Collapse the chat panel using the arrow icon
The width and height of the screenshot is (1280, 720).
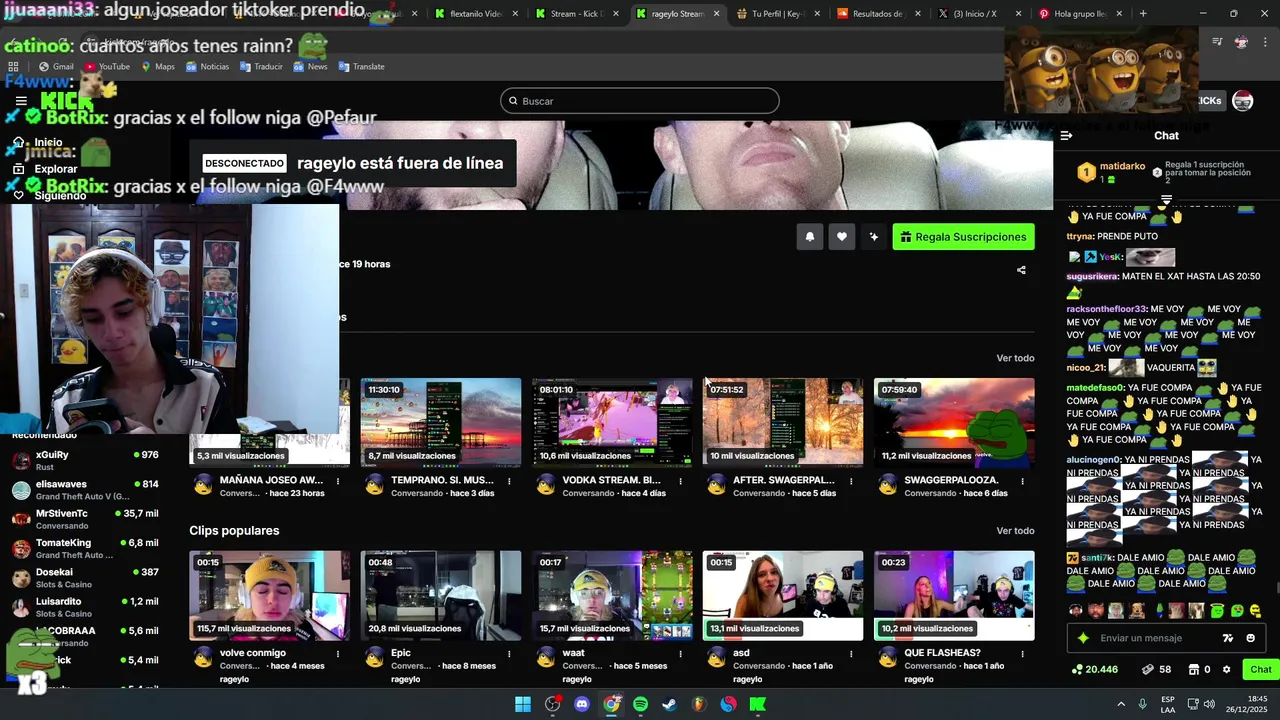click(1066, 136)
